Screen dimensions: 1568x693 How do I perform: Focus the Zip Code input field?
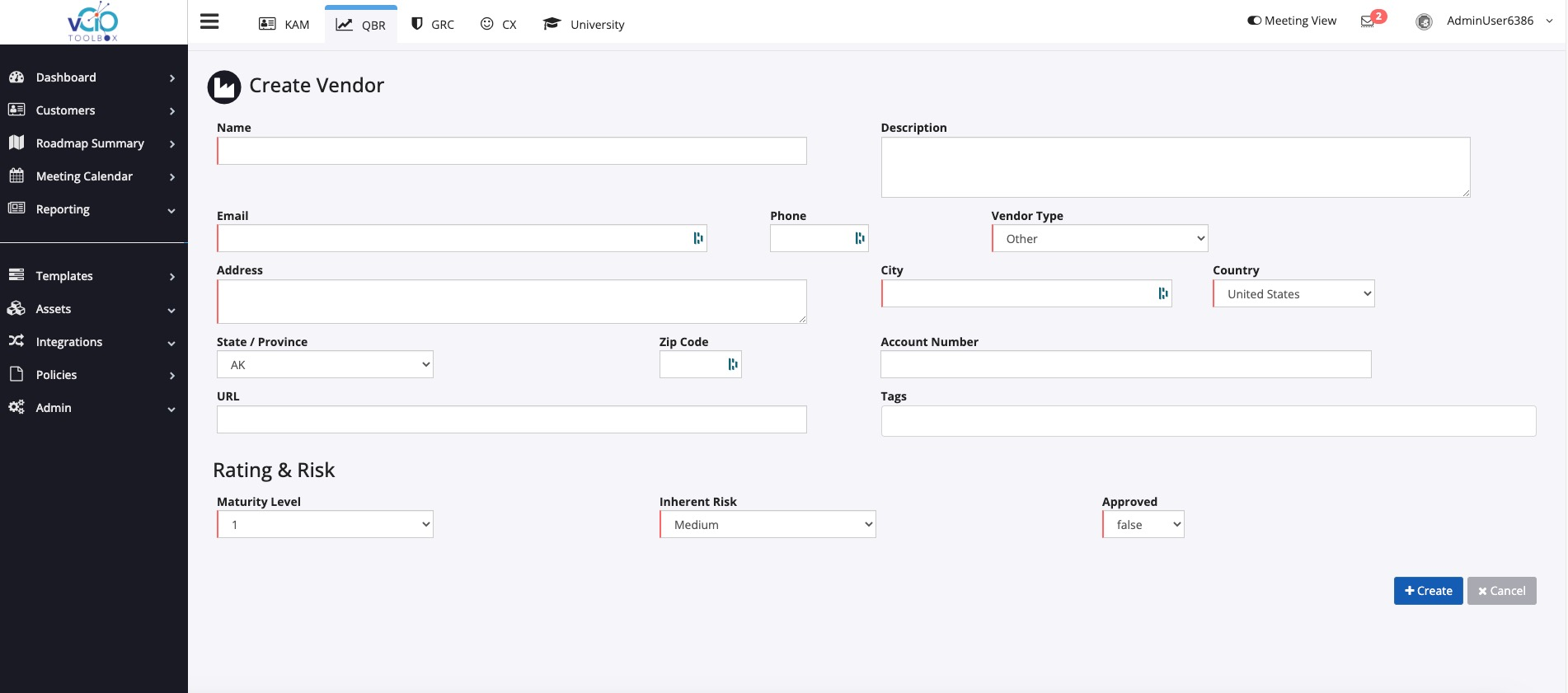[x=700, y=364]
